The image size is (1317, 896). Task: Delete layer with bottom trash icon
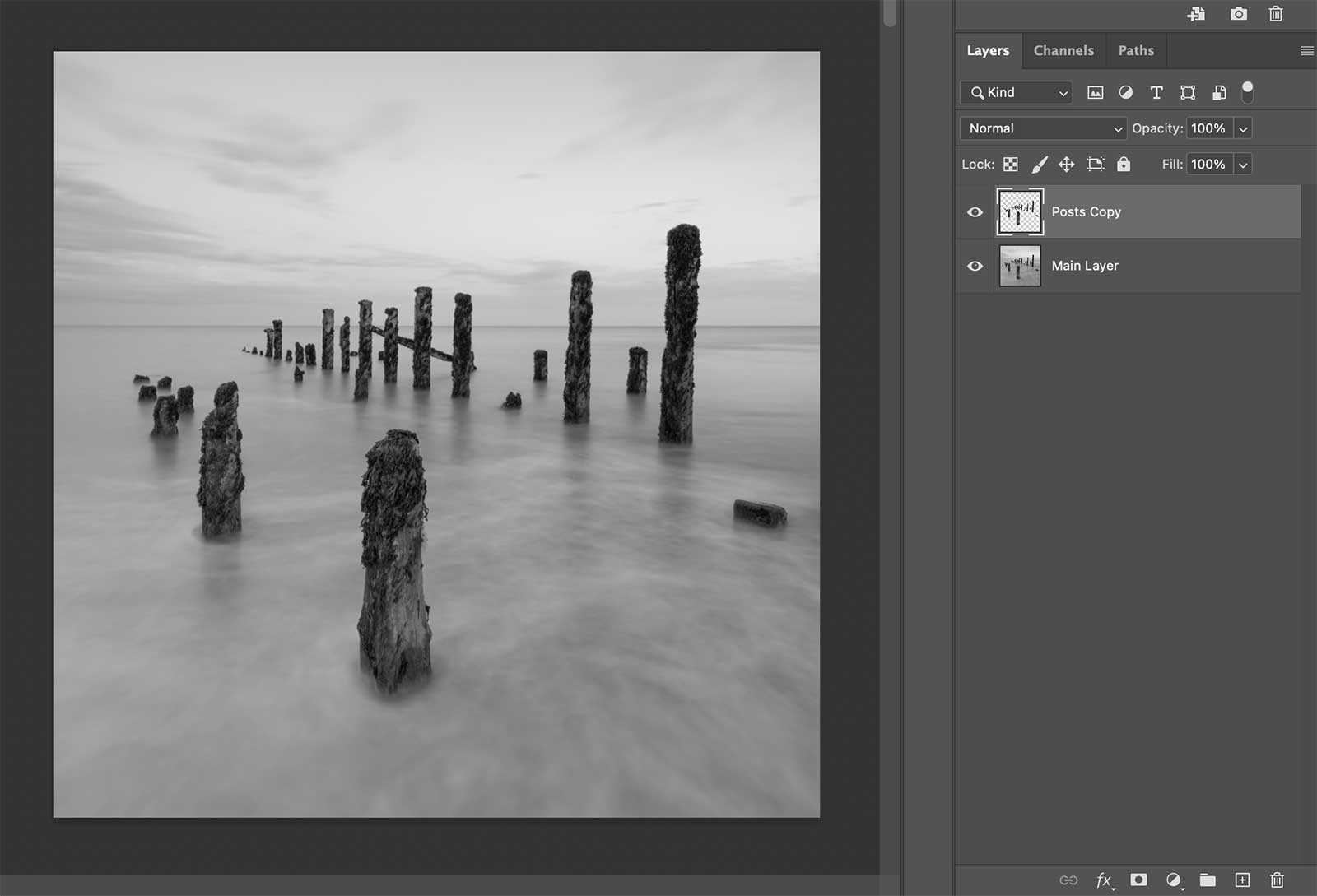[1277, 880]
